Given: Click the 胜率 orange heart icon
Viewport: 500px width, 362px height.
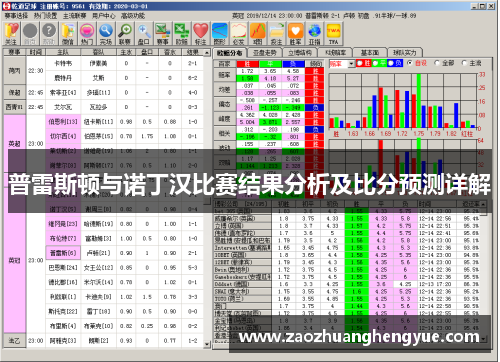Looking at the screenshot, I should click(296, 33).
